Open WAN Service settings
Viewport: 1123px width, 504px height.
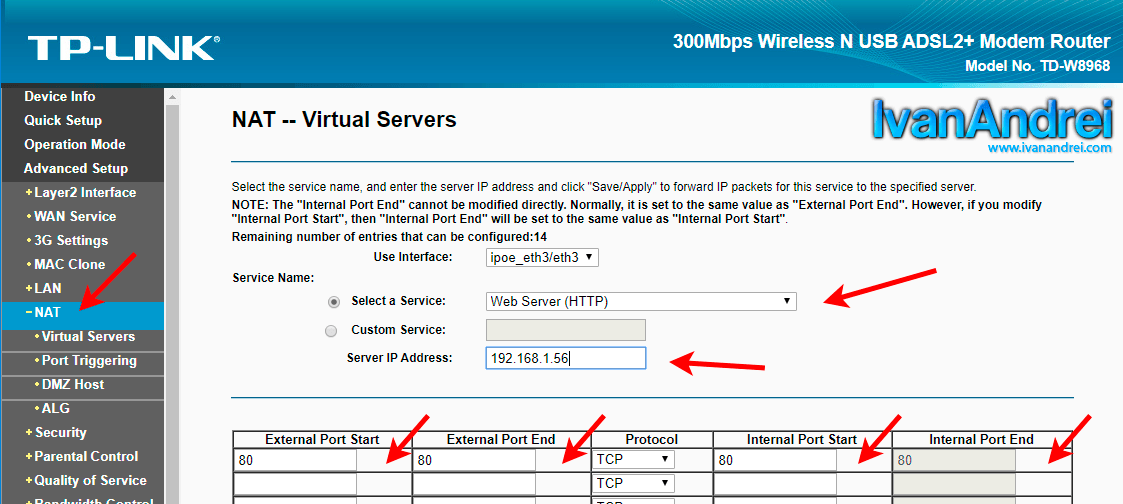[74, 216]
